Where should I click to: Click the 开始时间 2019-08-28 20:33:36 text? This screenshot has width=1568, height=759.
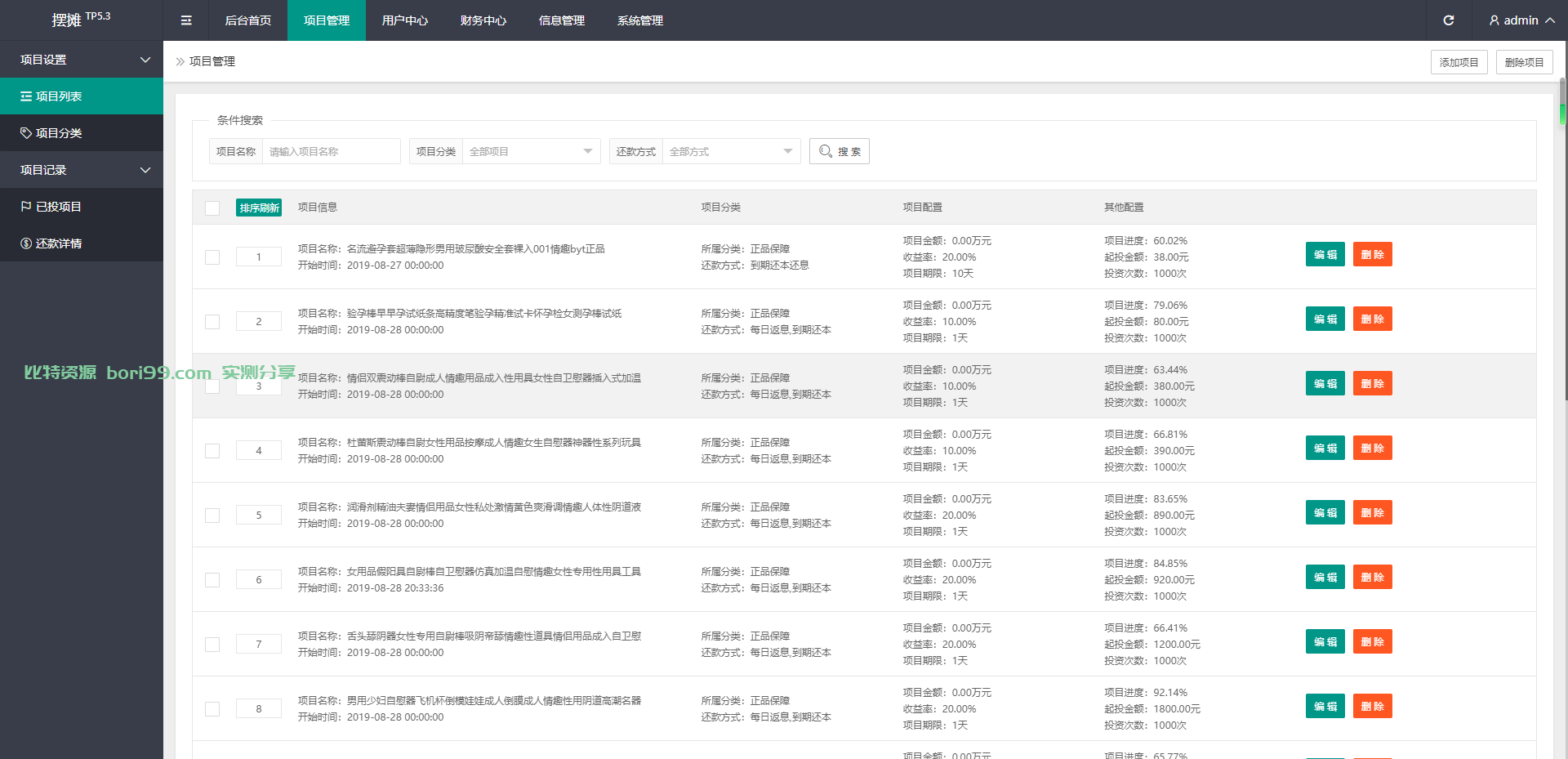click(x=371, y=588)
